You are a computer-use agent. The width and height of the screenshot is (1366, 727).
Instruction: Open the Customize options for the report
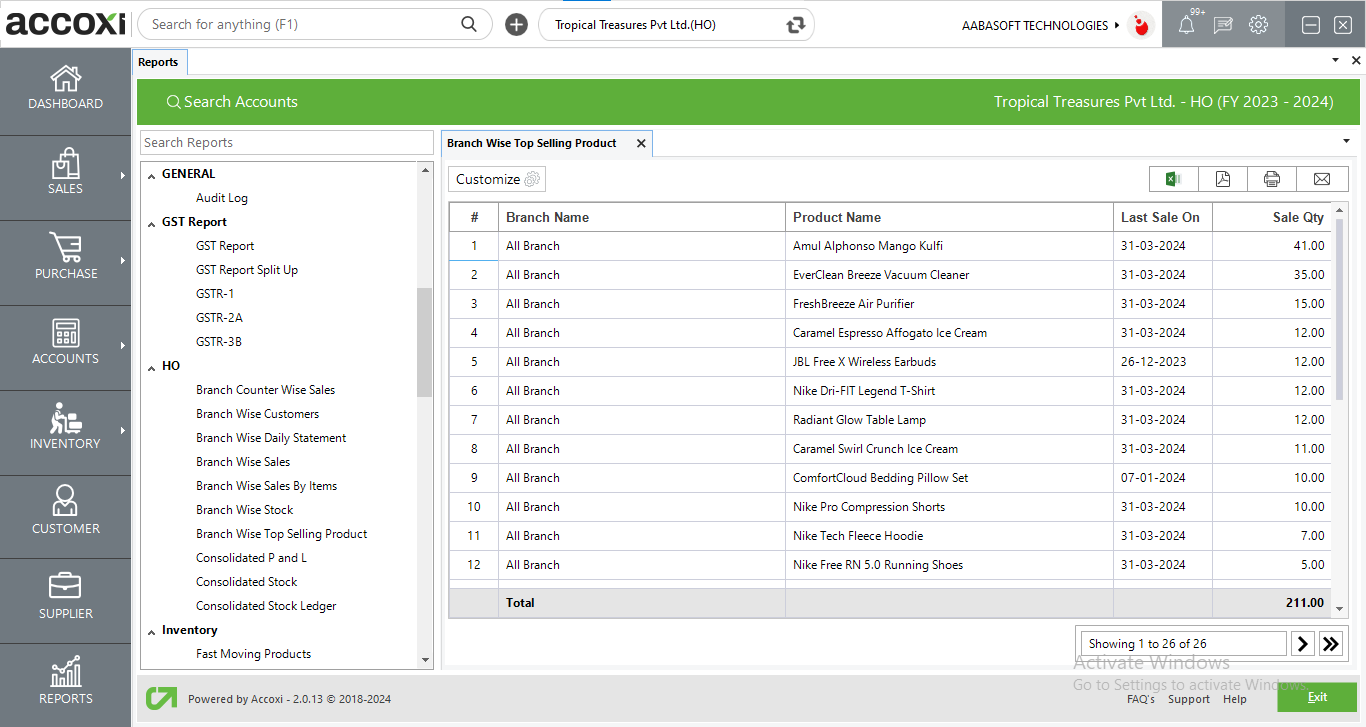coord(496,178)
